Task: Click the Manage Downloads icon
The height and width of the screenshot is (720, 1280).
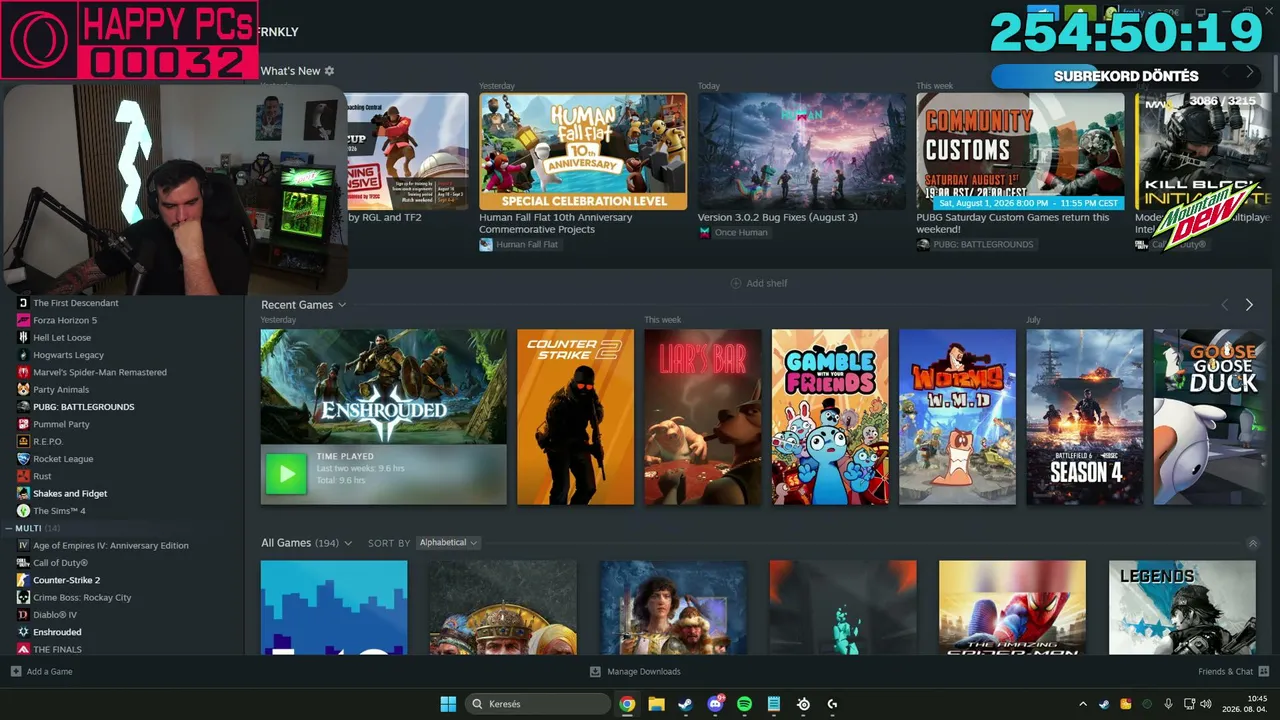Action: pos(595,671)
